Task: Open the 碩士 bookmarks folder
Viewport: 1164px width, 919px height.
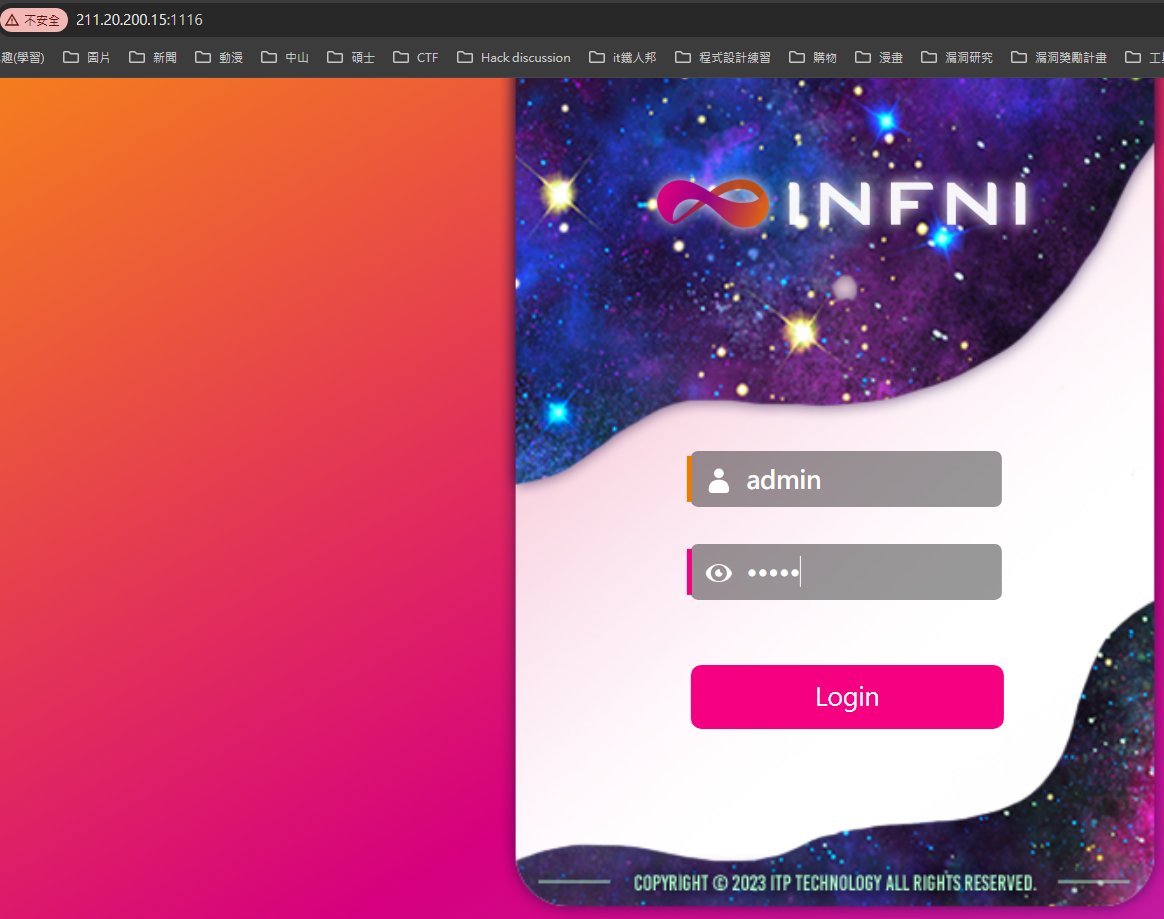Action: (351, 57)
